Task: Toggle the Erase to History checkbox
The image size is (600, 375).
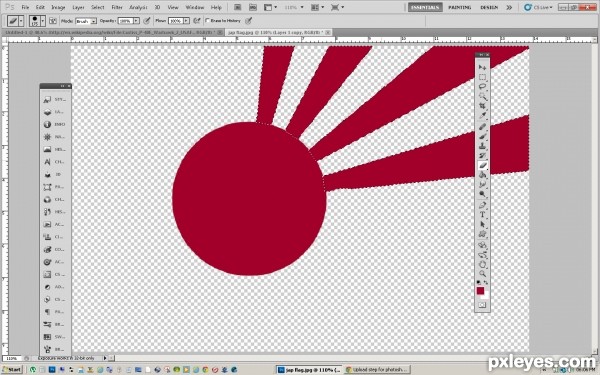Action: click(208, 21)
